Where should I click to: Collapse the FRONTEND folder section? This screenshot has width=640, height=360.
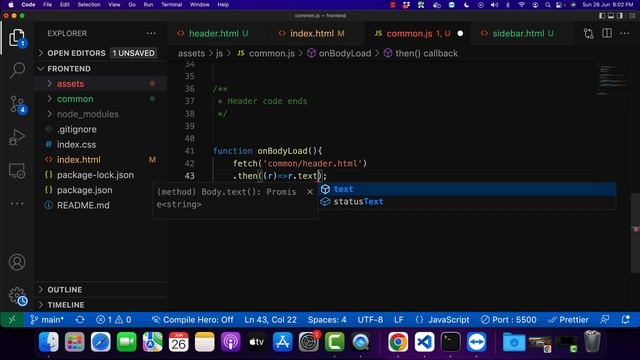tap(102, 69)
